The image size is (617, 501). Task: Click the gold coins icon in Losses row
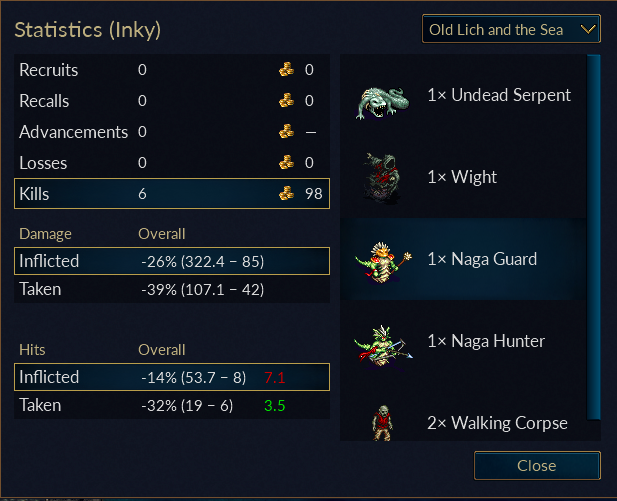click(286, 162)
